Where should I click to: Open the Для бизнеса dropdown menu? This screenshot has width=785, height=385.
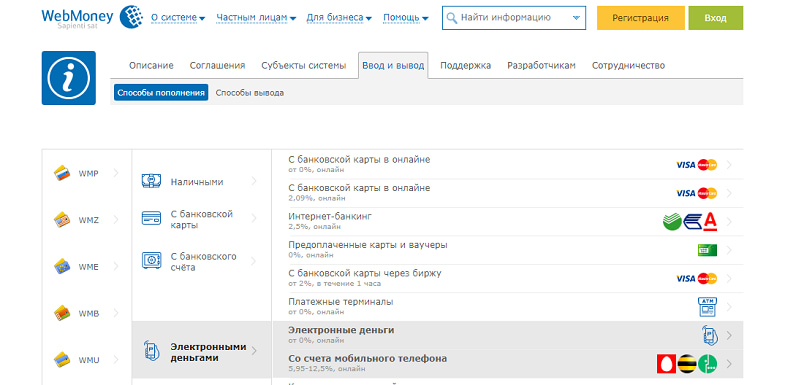tap(339, 18)
